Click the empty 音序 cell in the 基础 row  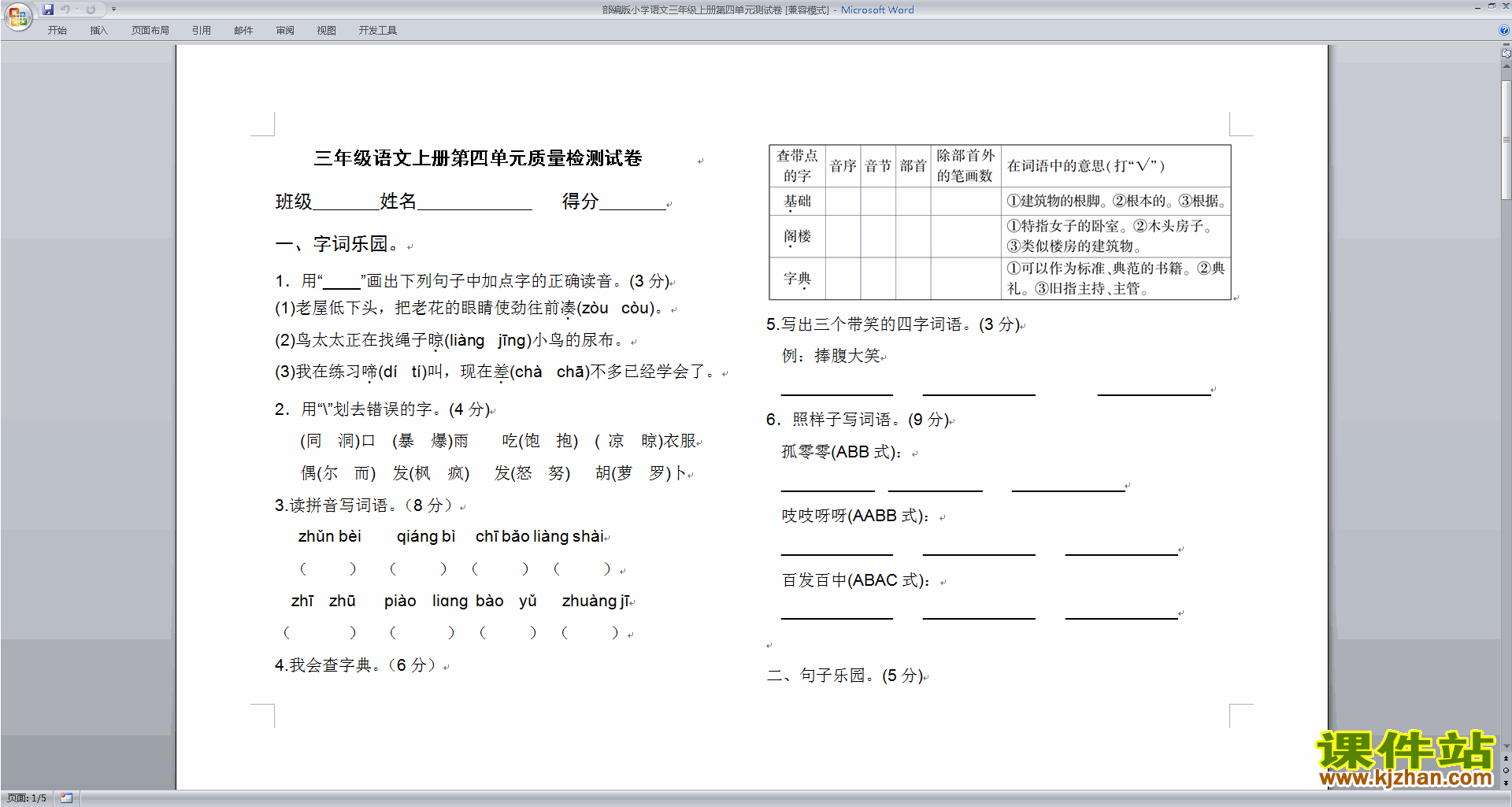point(843,202)
